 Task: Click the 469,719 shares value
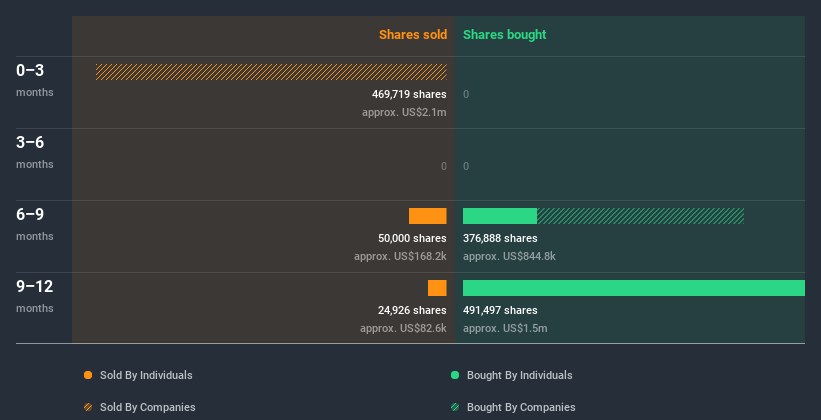[x=409, y=94]
